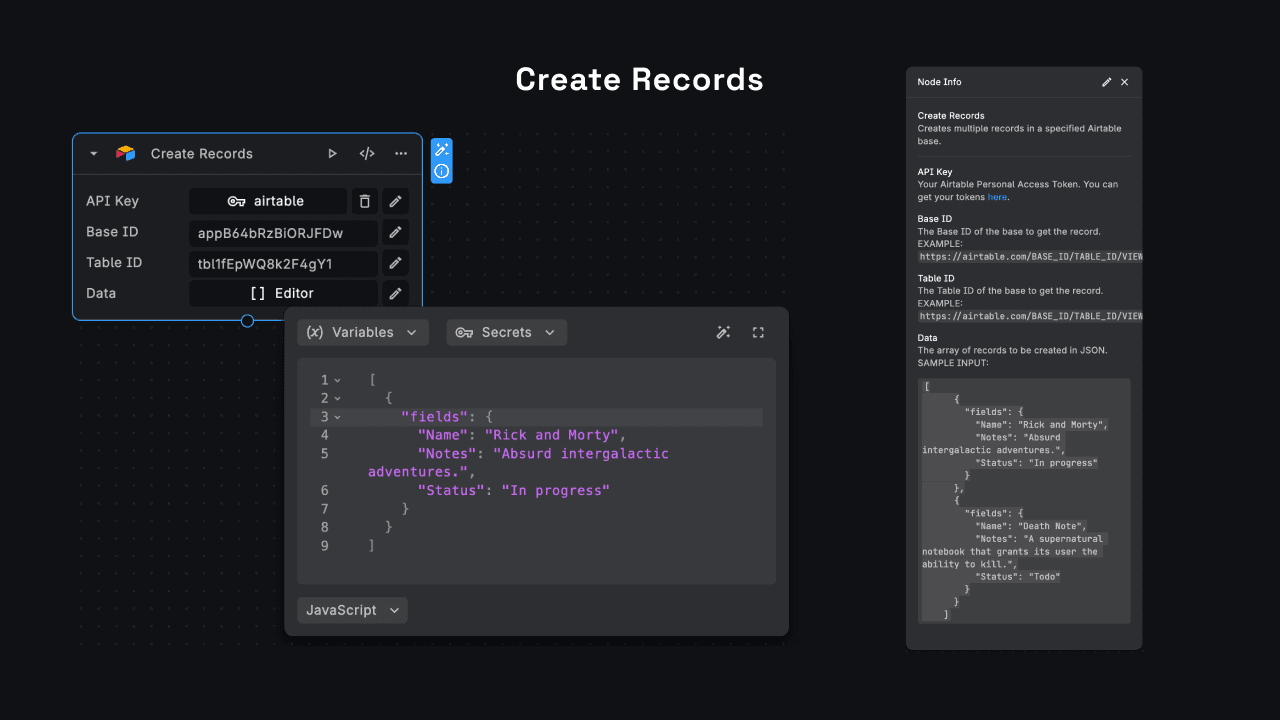The height and width of the screenshot is (720, 1280).
Task: Edit Node Info with the pencil icon
Action: (1106, 82)
